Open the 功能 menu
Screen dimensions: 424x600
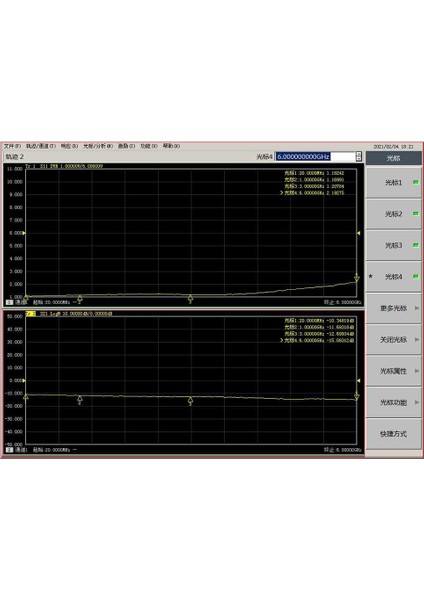[x=149, y=146]
